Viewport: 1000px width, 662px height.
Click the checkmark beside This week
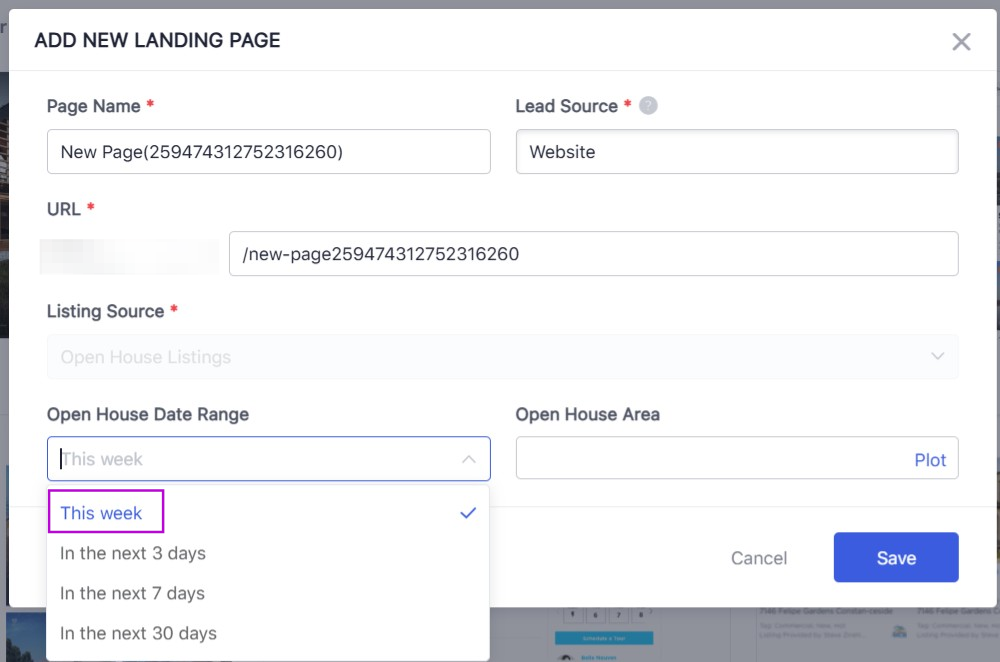[x=467, y=513]
